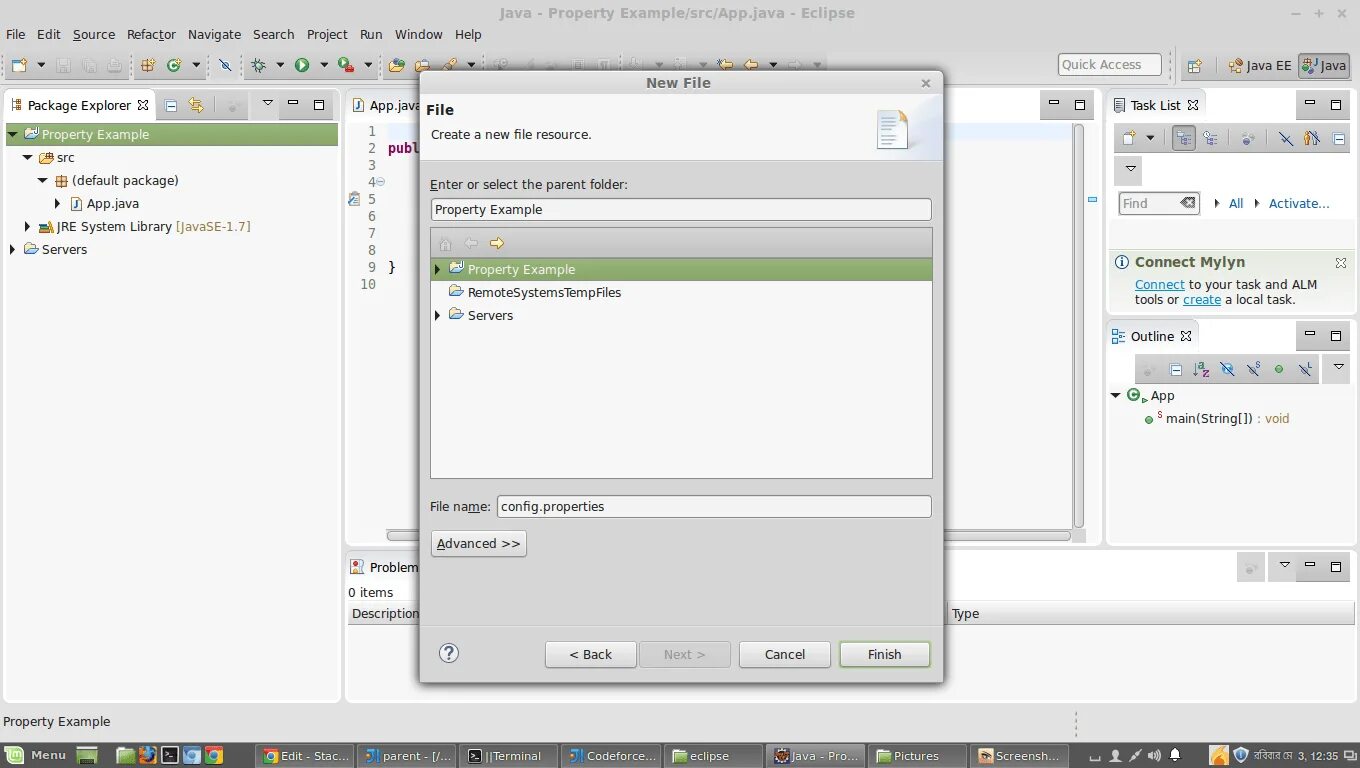Toggle Hide Non-Public Members in Outline
Screen dimensions: 1360x768
point(1279,369)
